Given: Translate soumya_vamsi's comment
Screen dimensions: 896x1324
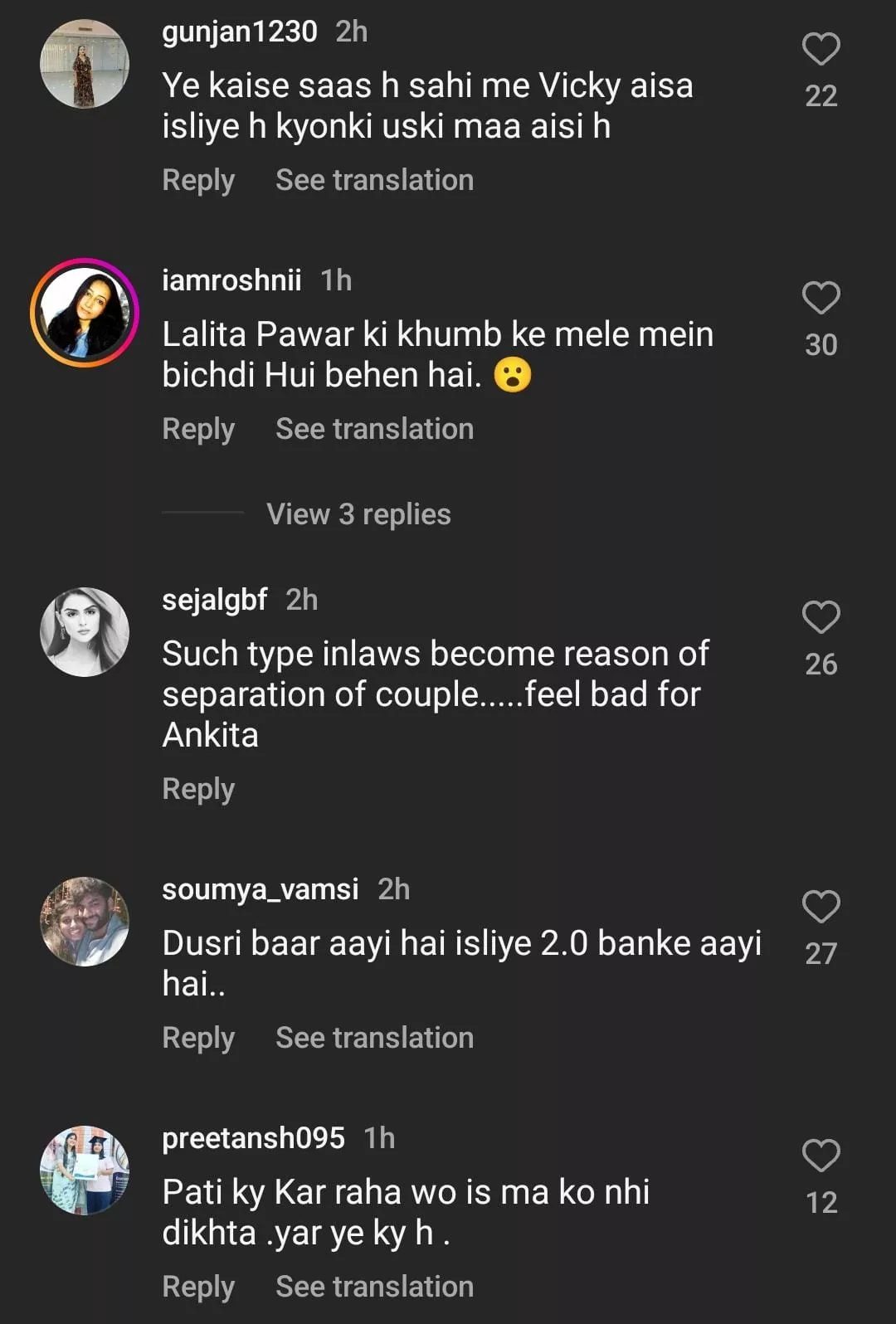Looking at the screenshot, I should click(374, 1038).
